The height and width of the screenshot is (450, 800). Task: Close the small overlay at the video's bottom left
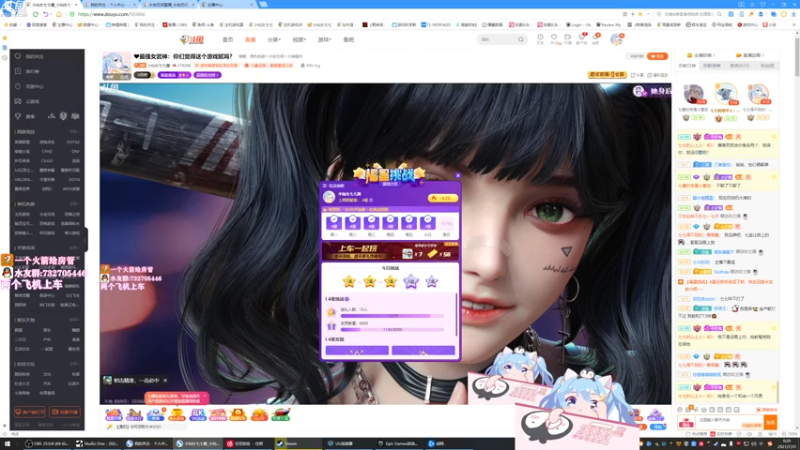[x=165, y=380]
